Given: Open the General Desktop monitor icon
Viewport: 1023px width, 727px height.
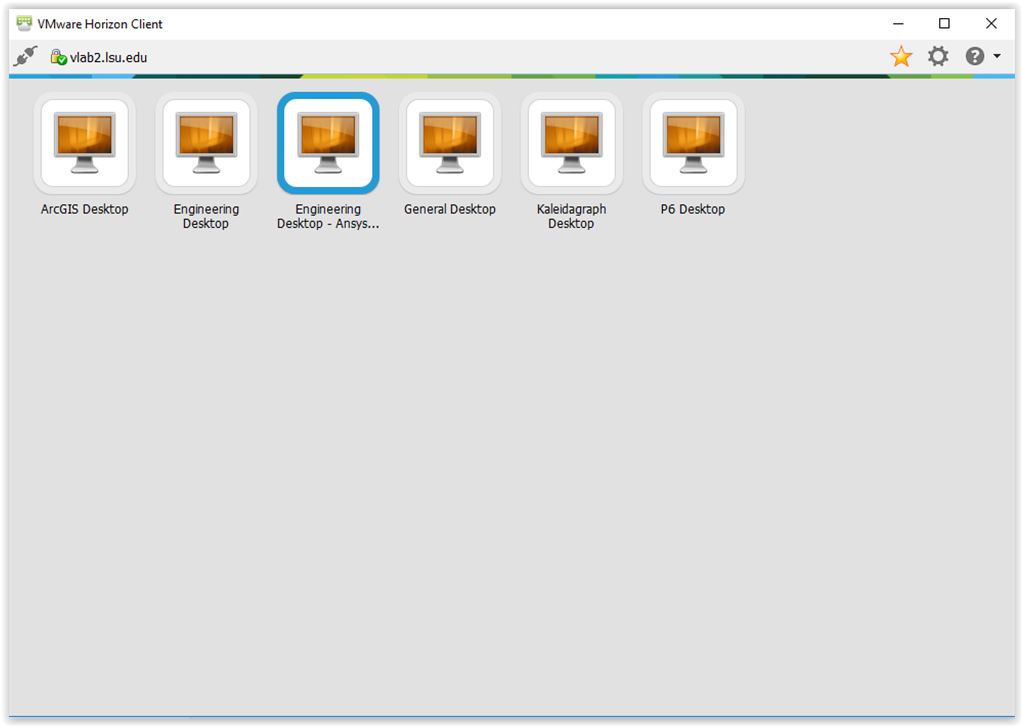Looking at the screenshot, I should pos(450,143).
